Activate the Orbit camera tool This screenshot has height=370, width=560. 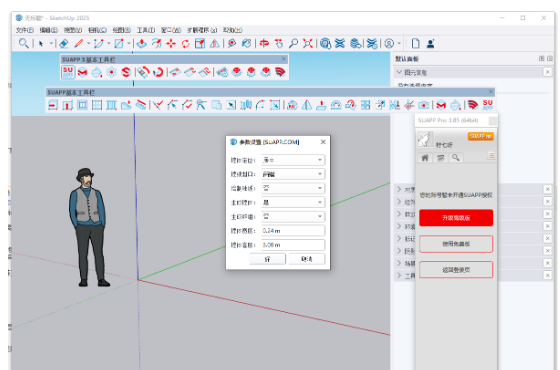[x=264, y=44]
